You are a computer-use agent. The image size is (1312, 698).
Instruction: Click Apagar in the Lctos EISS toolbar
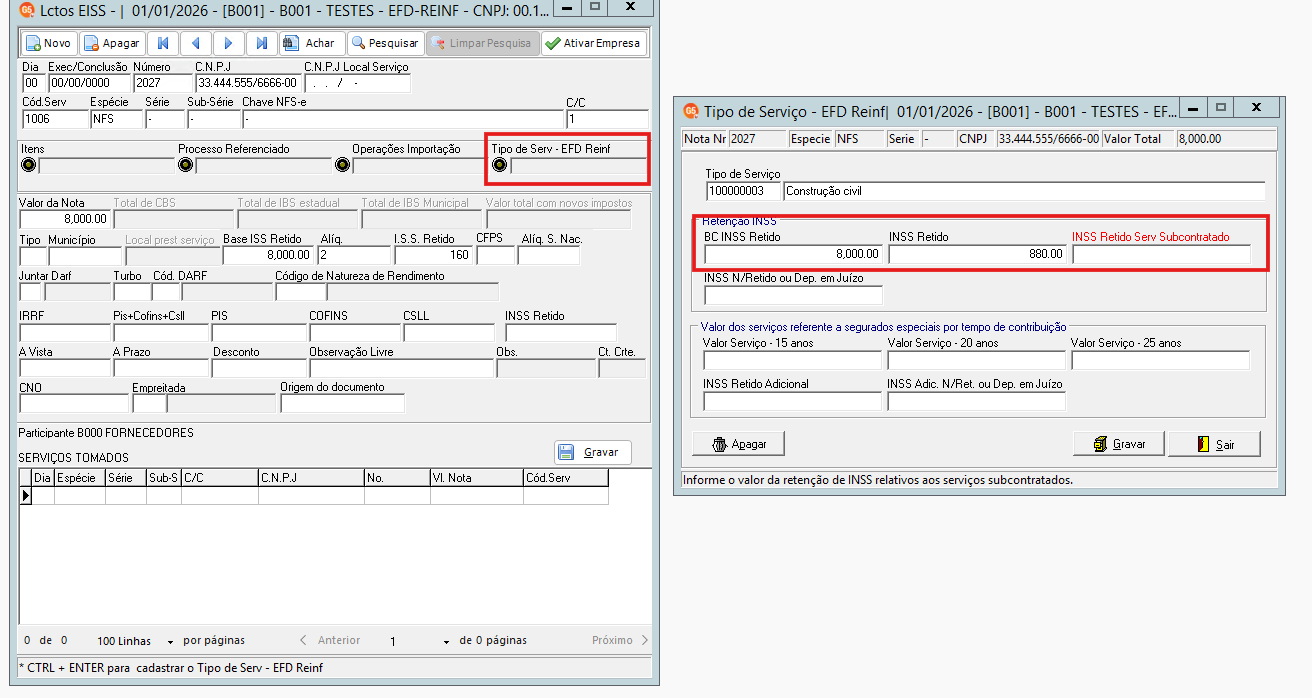coord(112,44)
